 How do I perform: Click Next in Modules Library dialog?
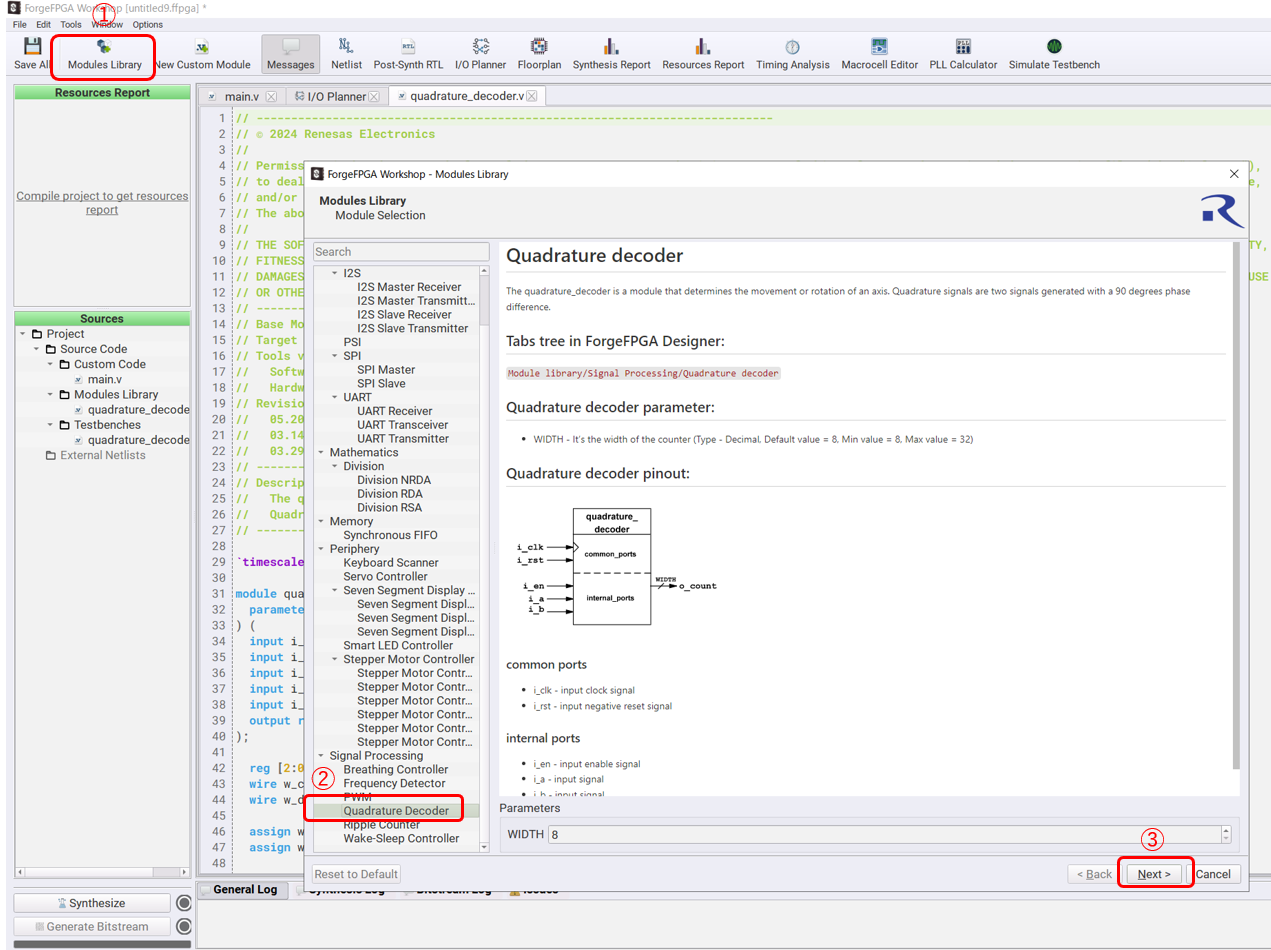[1154, 874]
